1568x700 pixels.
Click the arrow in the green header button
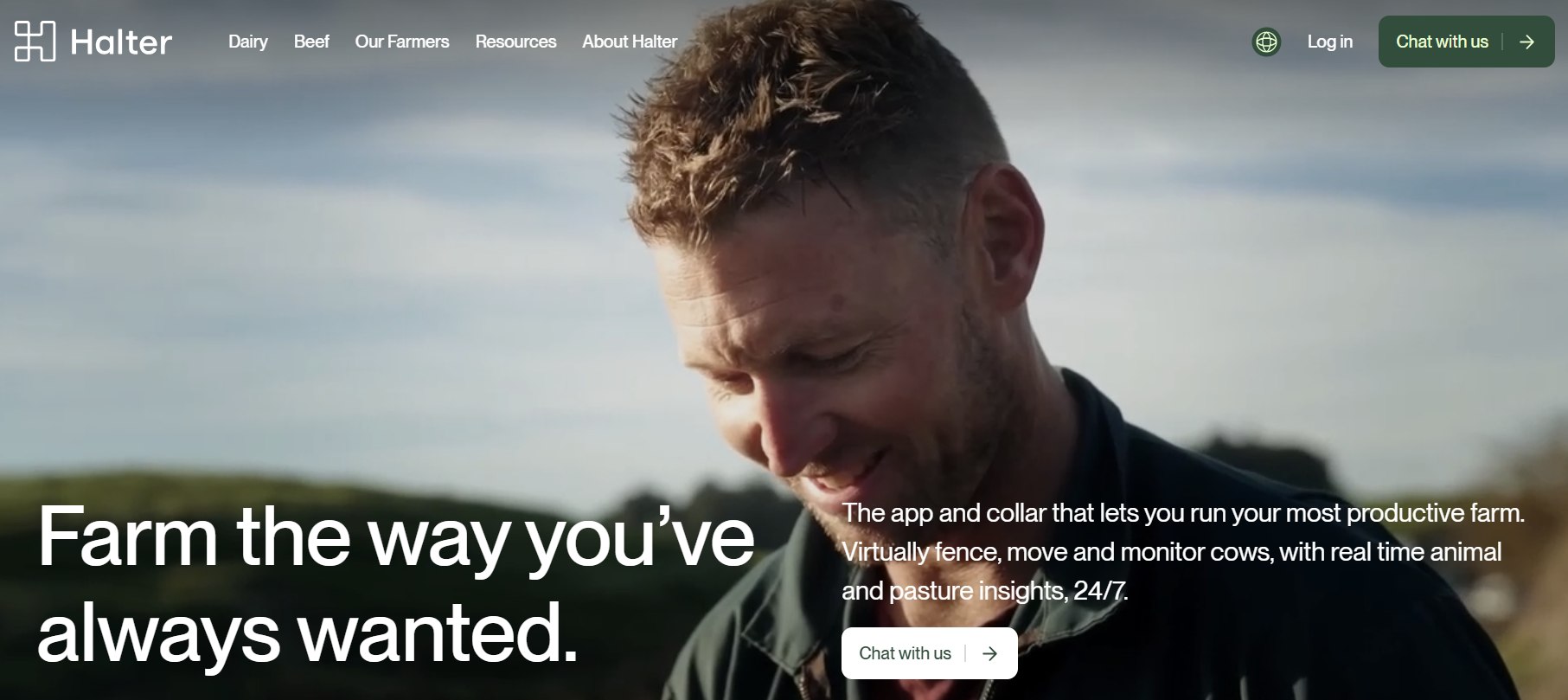[1526, 42]
